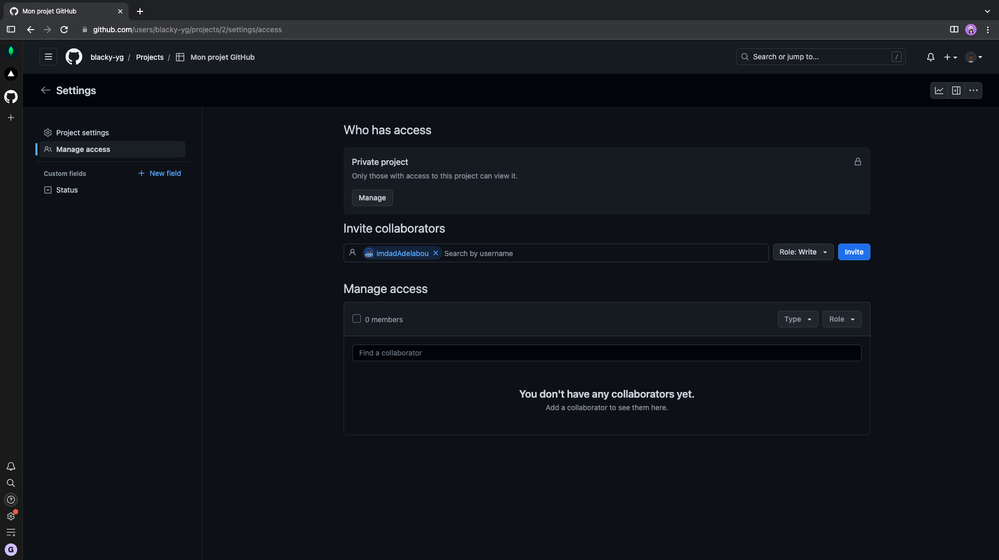Image resolution: width=999 pixels, height=560 pixels.
Task: Open project Insights chart icon
Action: (939, 90)
